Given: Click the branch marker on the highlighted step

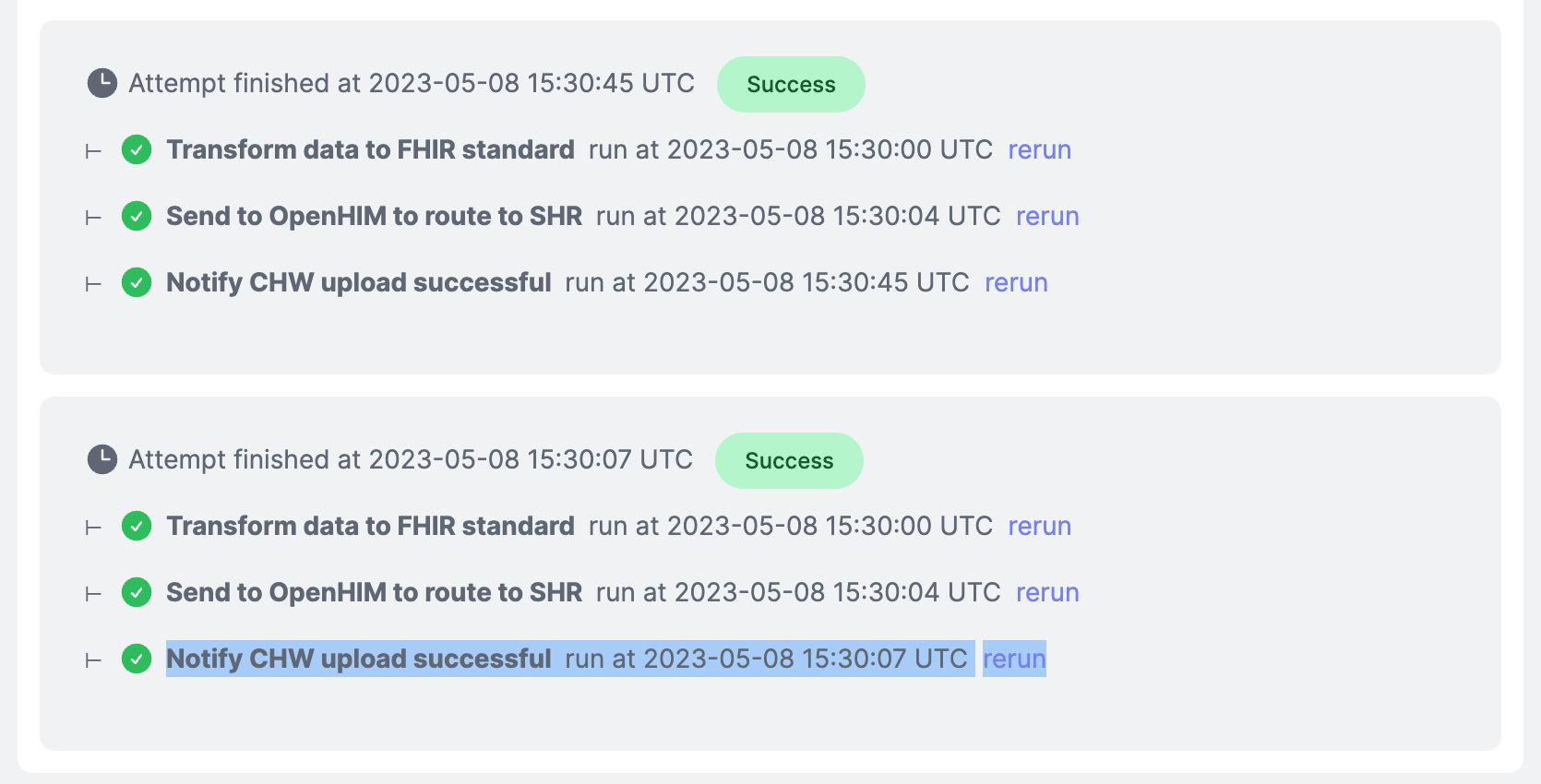Looking at the screenshot, I should [x=91, y=659].
